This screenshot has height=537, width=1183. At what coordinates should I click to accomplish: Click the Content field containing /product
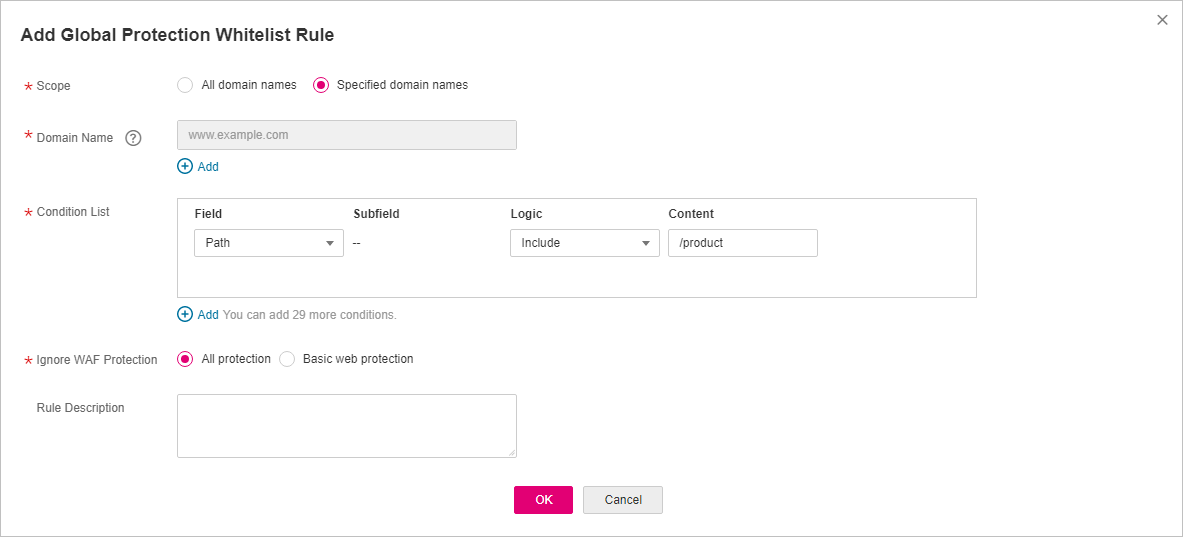coord(742,243)
